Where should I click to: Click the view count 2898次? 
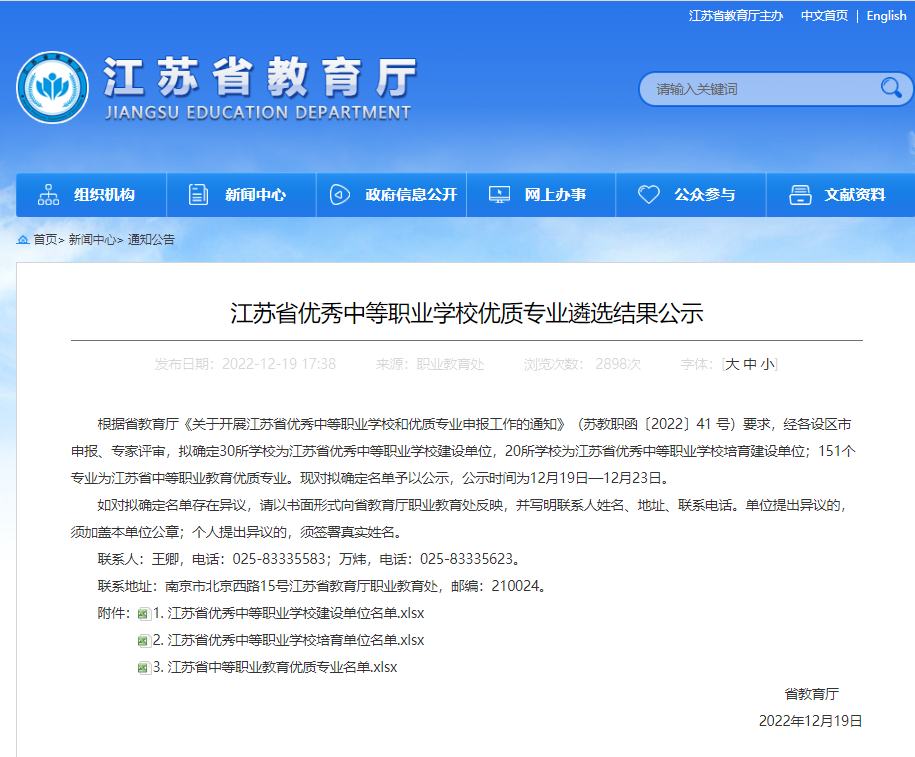coord(618,364)
